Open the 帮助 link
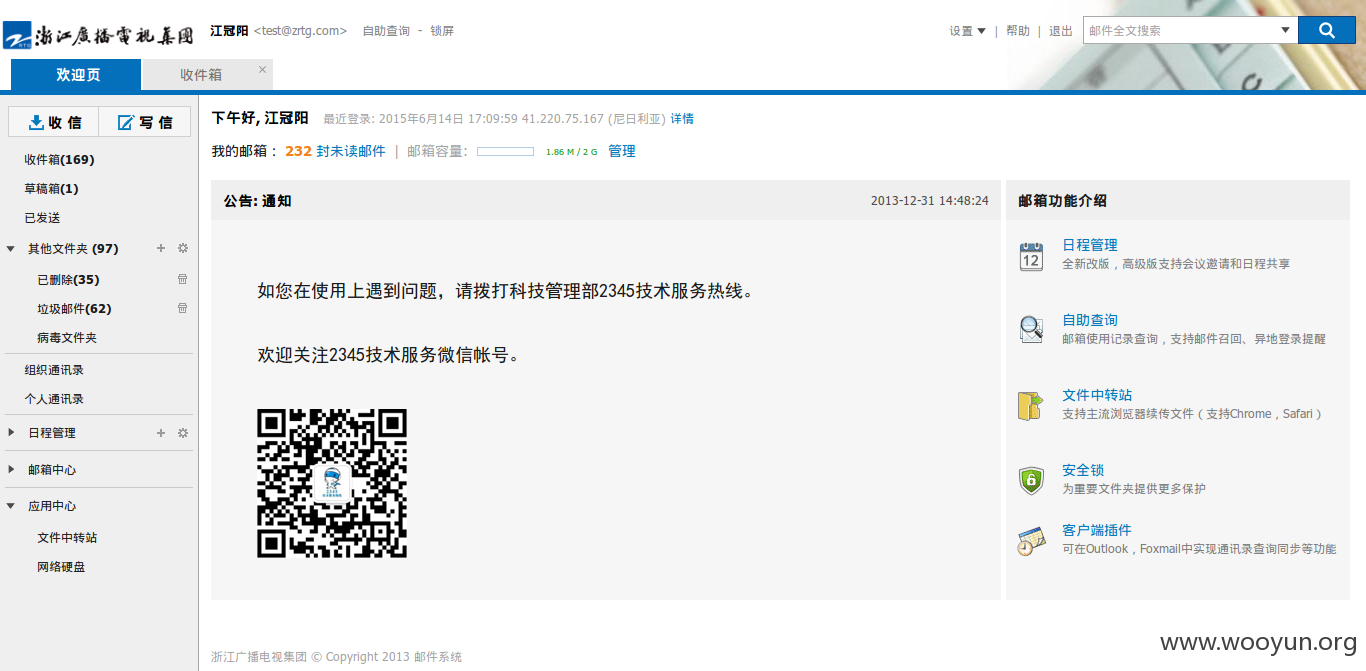Screen dimensions: 1366x671 click(x=1018, y=31)
